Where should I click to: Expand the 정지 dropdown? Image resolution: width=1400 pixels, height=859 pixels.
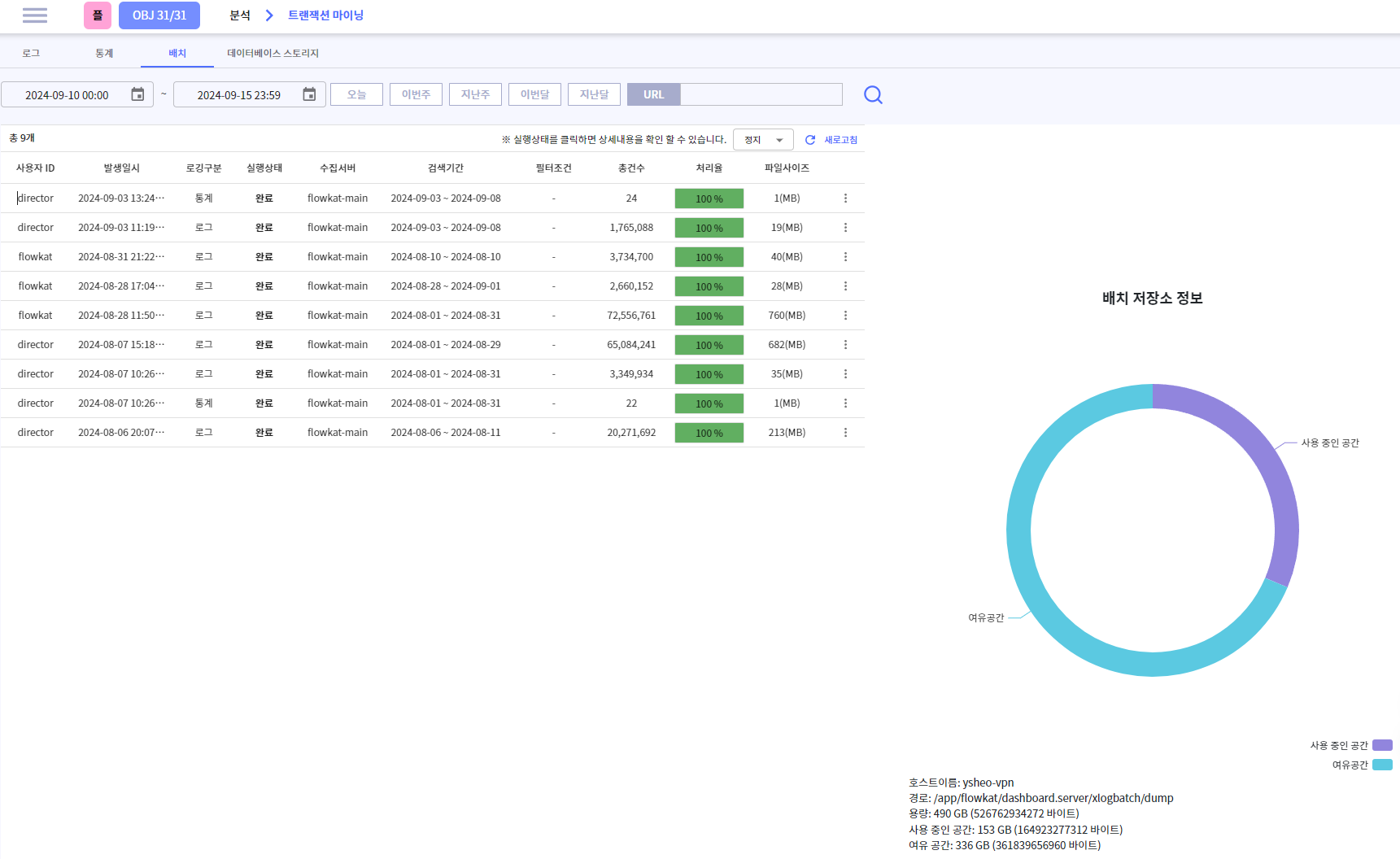763,140
